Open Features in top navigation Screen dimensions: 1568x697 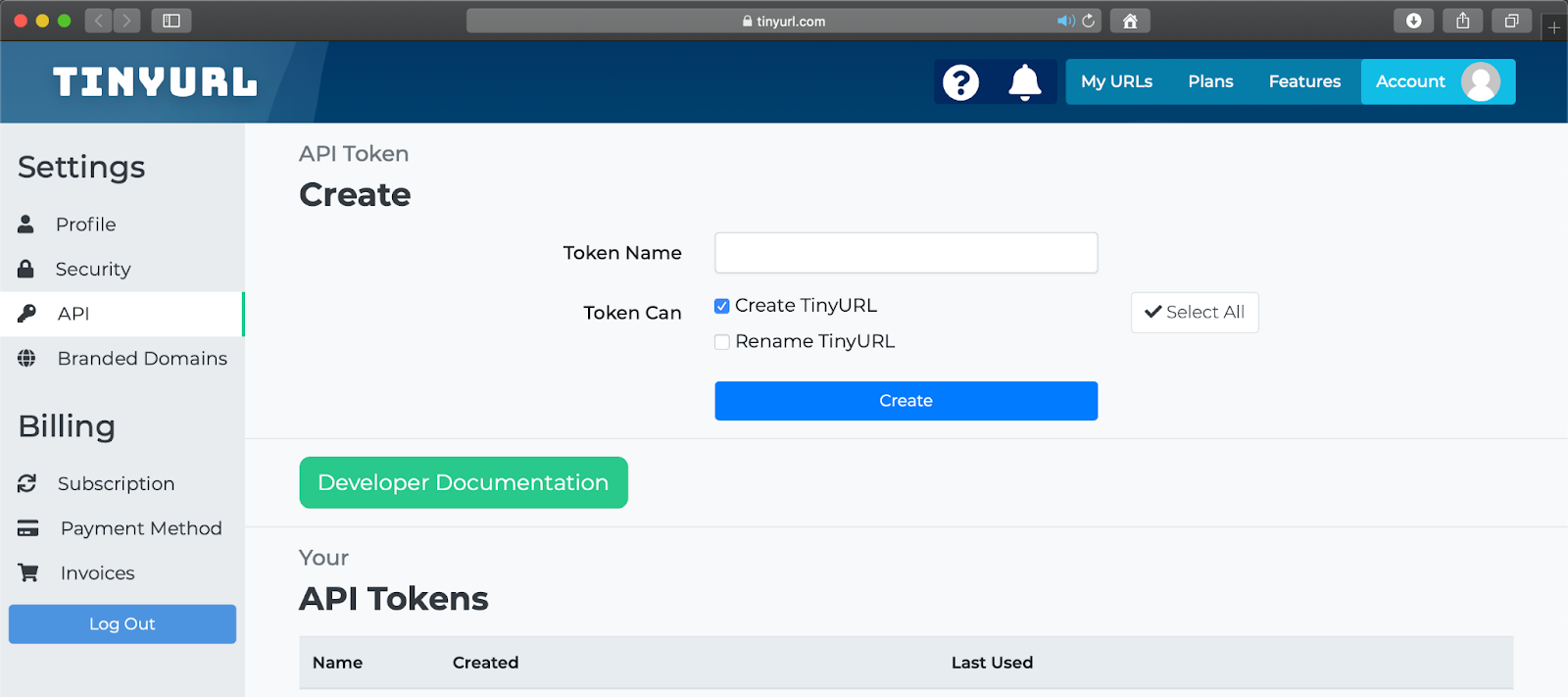click(1304, 81)
